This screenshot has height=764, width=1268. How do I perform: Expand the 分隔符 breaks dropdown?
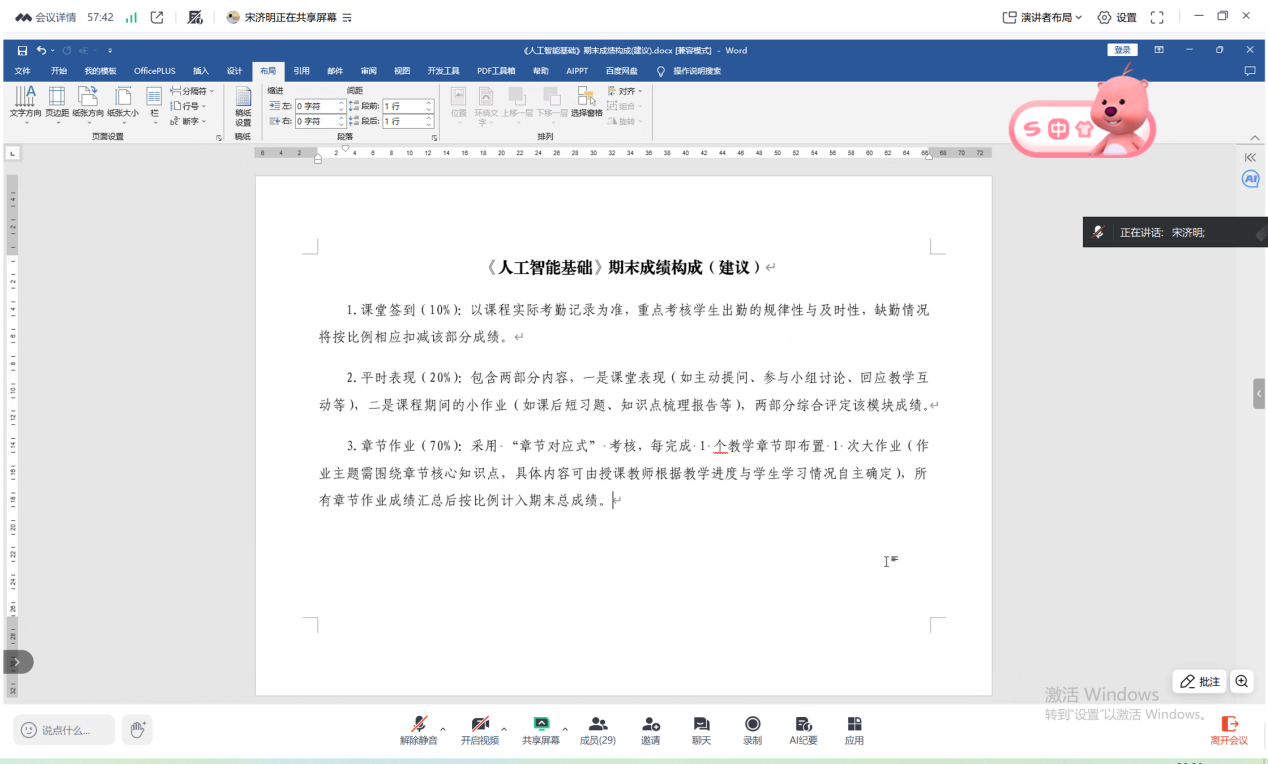[x=192, y=91]
